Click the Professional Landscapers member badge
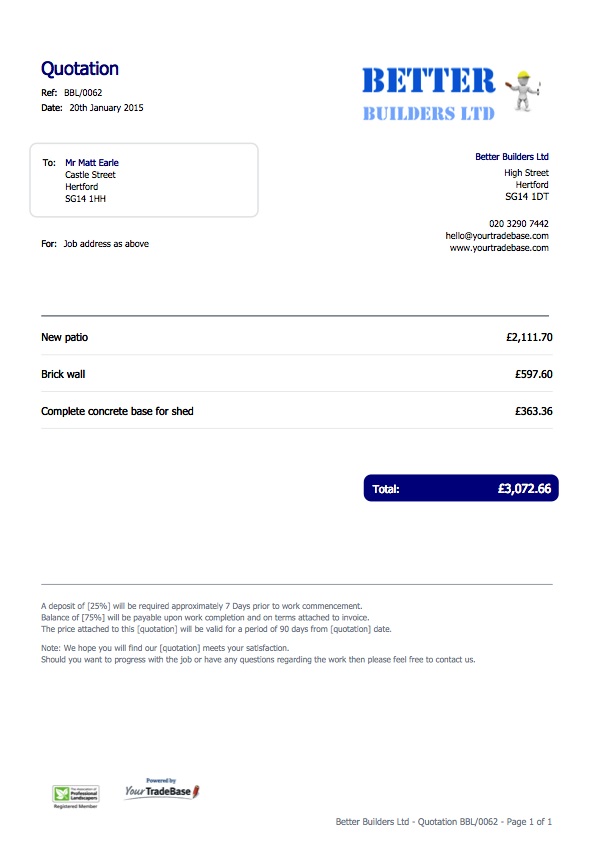This screenshot has width=594, height=841. click(x=76, y=796)
